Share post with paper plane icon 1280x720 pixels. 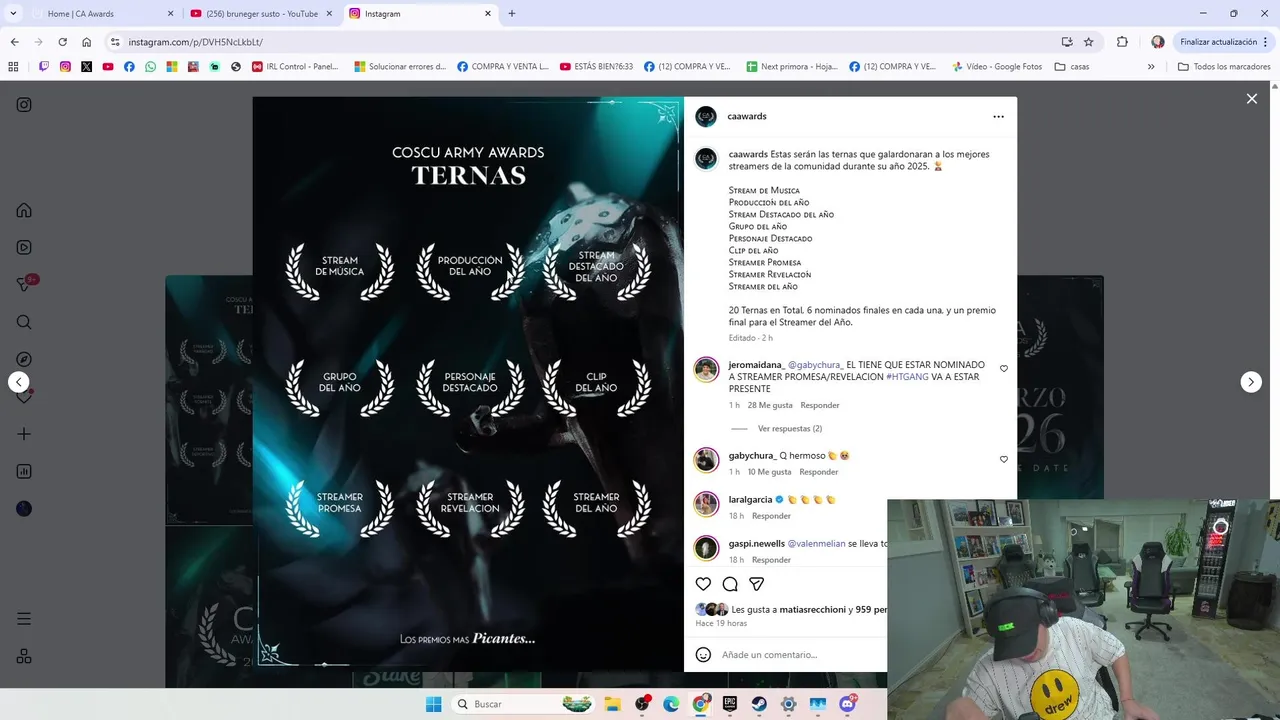[x=757, y=584]
